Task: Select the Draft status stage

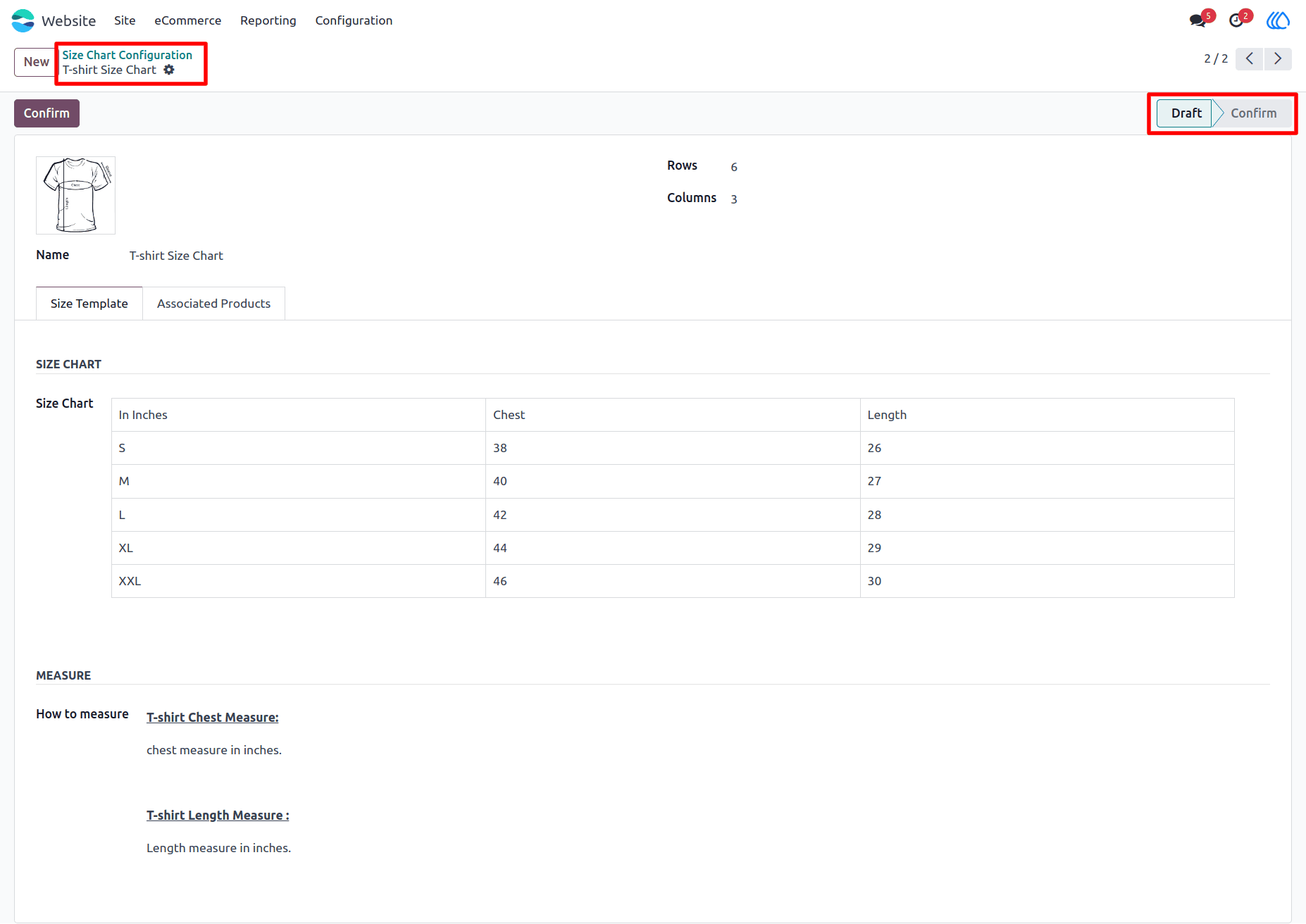Action: coord(1186,113)
